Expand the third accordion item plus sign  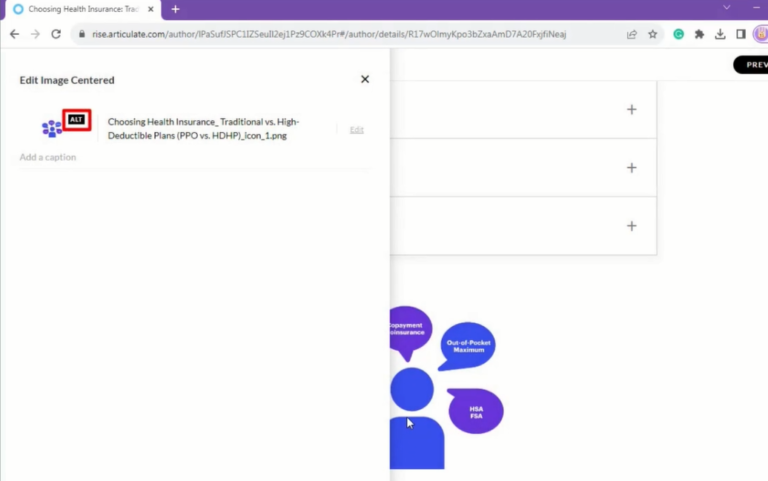[x=631, y=226]
